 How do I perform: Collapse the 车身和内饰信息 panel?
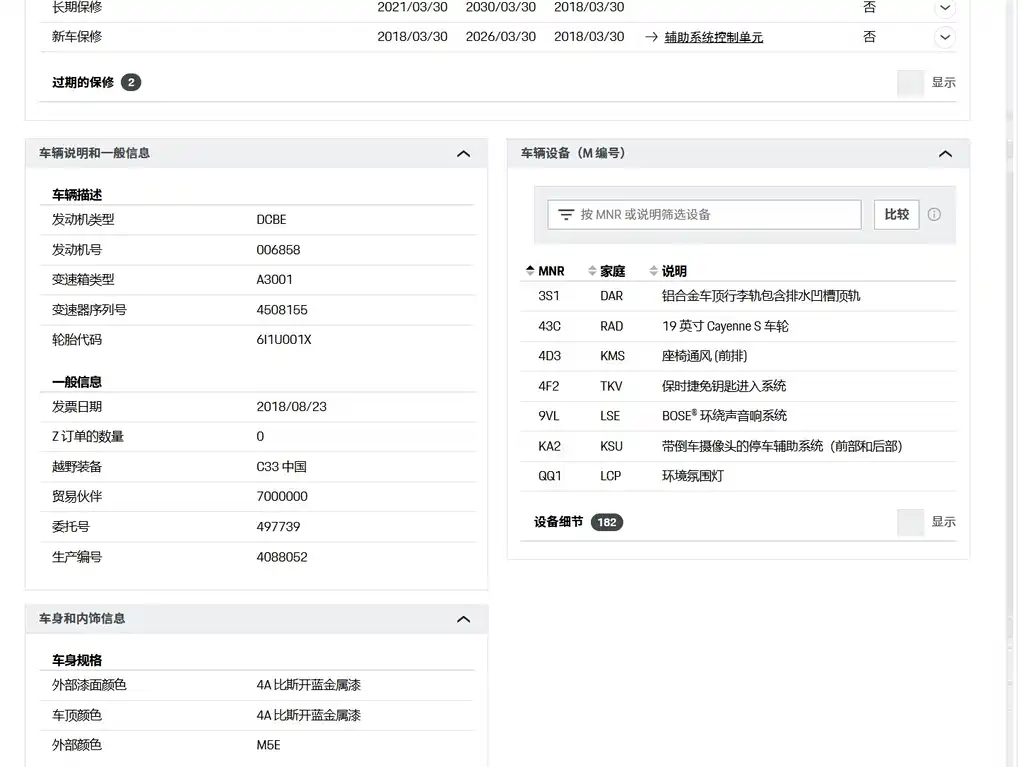coord(463,619)
